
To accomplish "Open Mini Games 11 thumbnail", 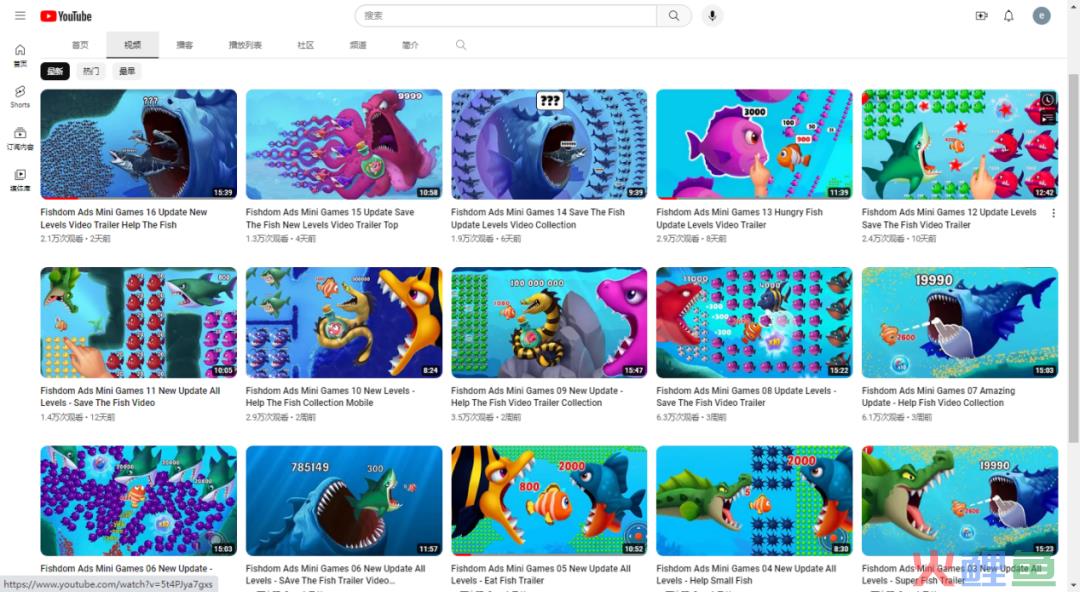I will [x=138, y=323].
